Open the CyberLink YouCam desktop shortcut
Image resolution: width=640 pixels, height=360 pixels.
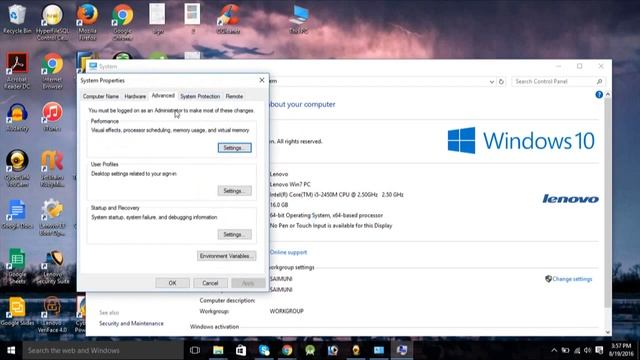[17, 168]
